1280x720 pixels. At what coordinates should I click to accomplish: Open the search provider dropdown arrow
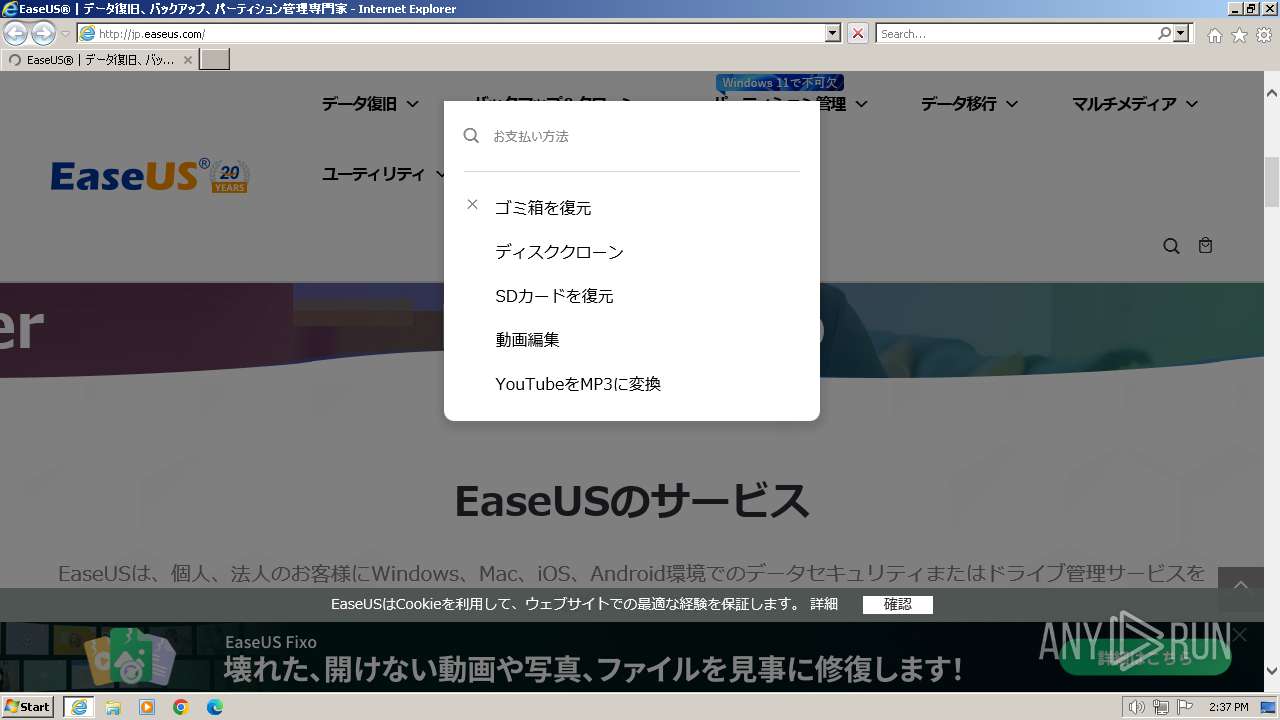pyautogui.click(x=1181, y=34)
